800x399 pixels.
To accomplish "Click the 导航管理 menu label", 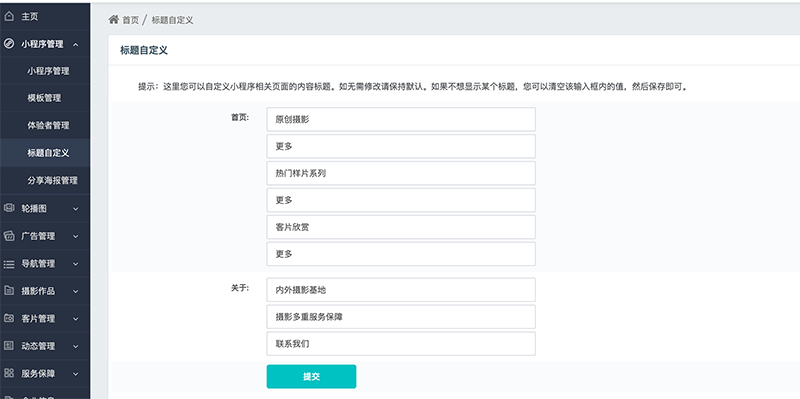I will tap(38, 264).
